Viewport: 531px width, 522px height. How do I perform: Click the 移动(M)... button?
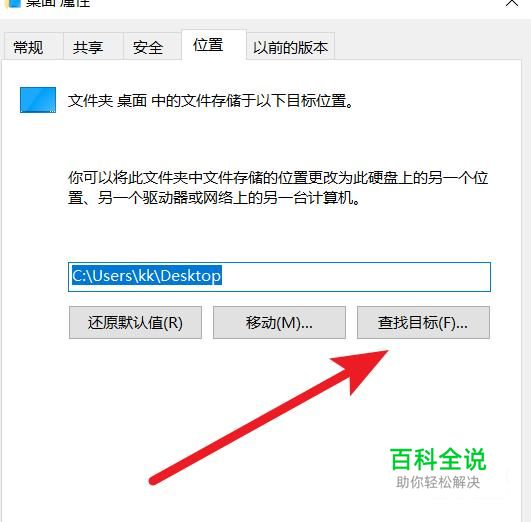click(x=279, y=322)
